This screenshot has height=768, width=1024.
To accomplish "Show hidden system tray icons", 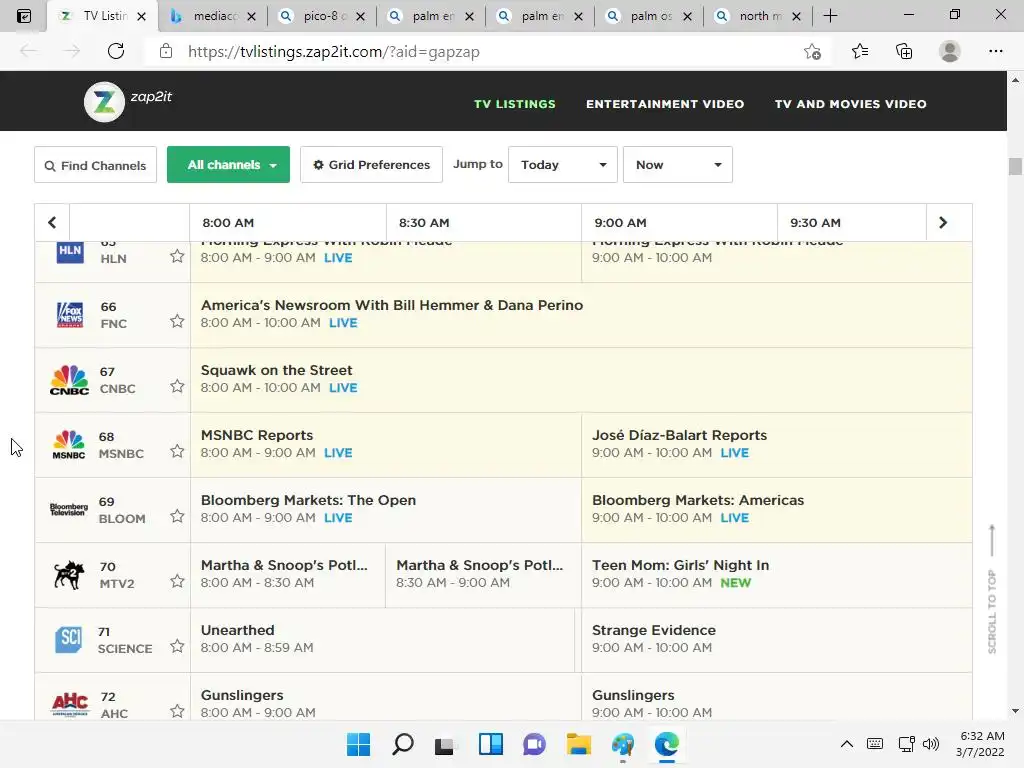I will point(846,744).
